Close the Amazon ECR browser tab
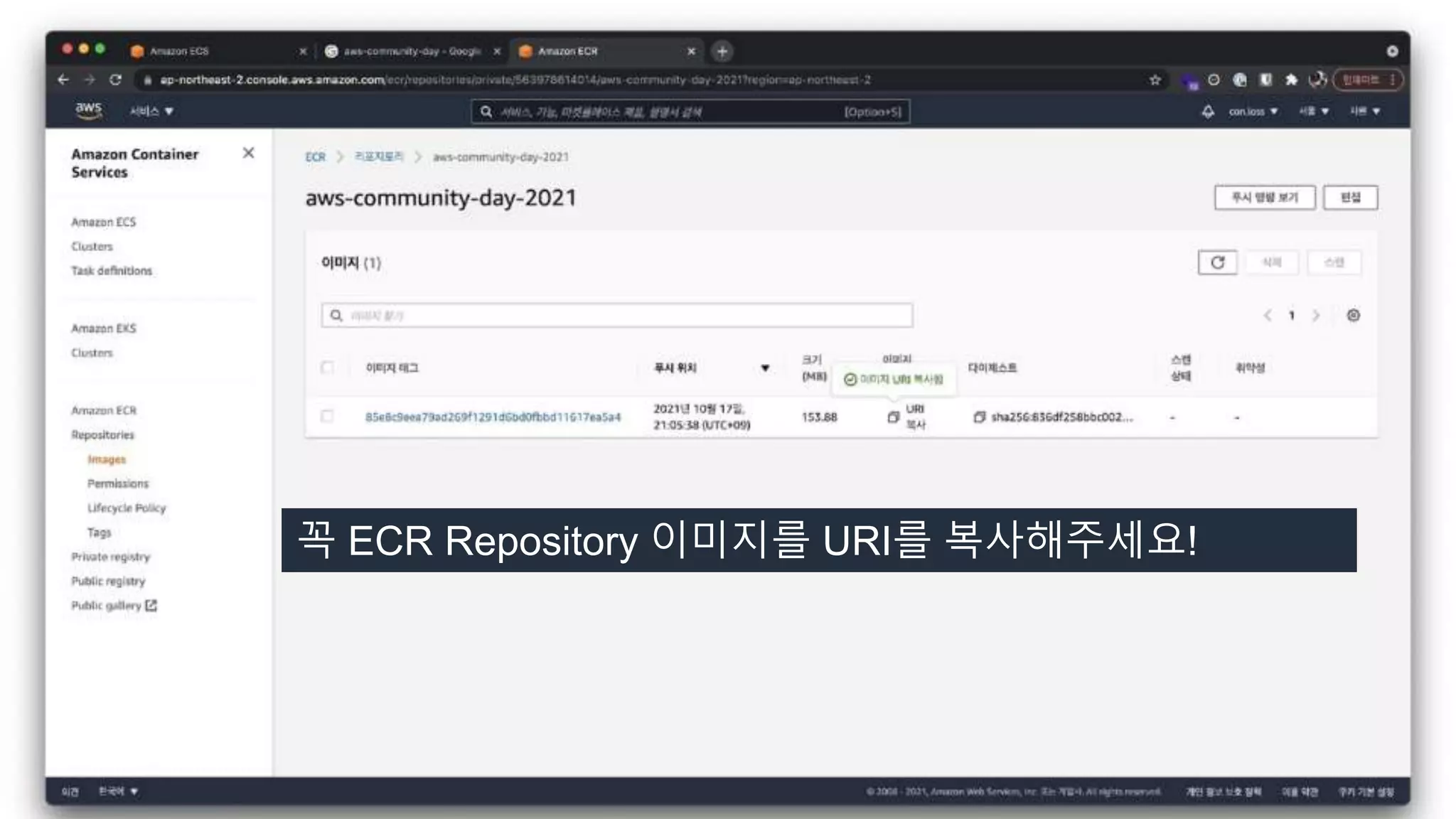Screen dimensions: 1456x819 pos(691,51)
